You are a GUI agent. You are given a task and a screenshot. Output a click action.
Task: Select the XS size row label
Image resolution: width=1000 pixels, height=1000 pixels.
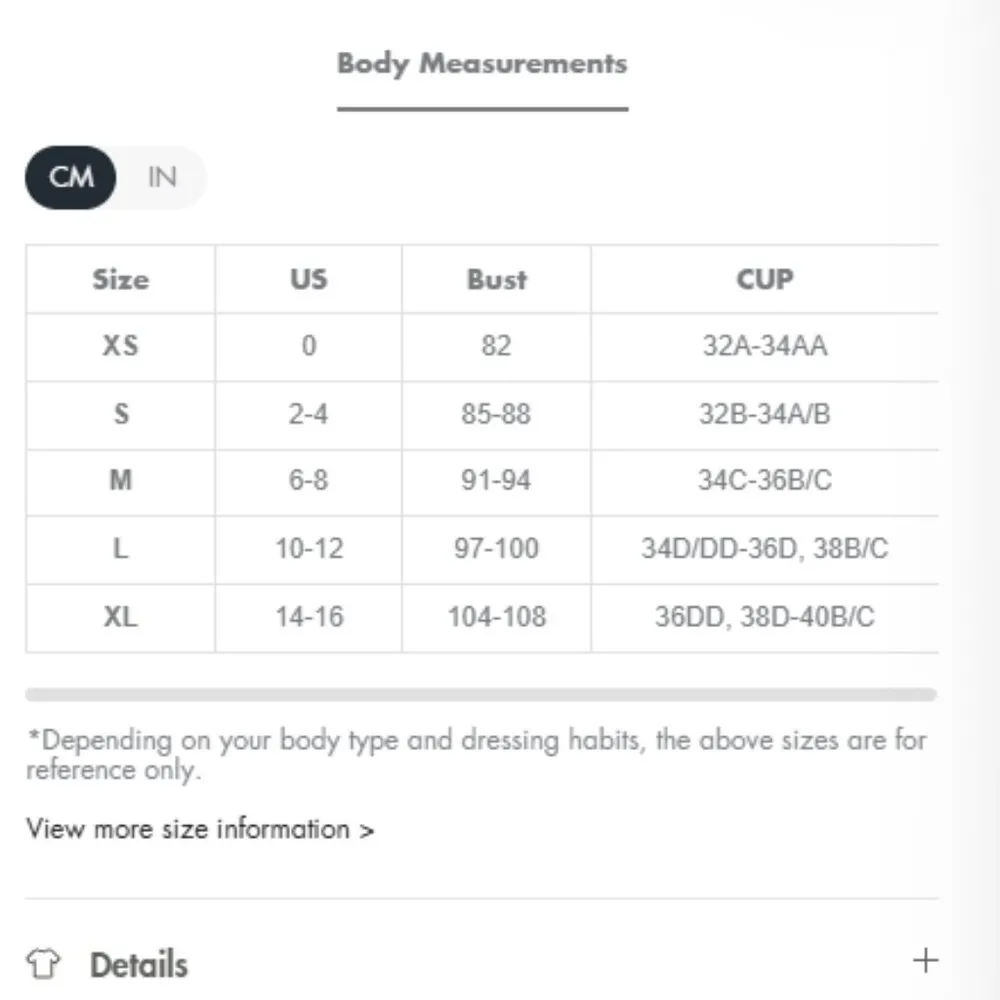pos(120,346)
